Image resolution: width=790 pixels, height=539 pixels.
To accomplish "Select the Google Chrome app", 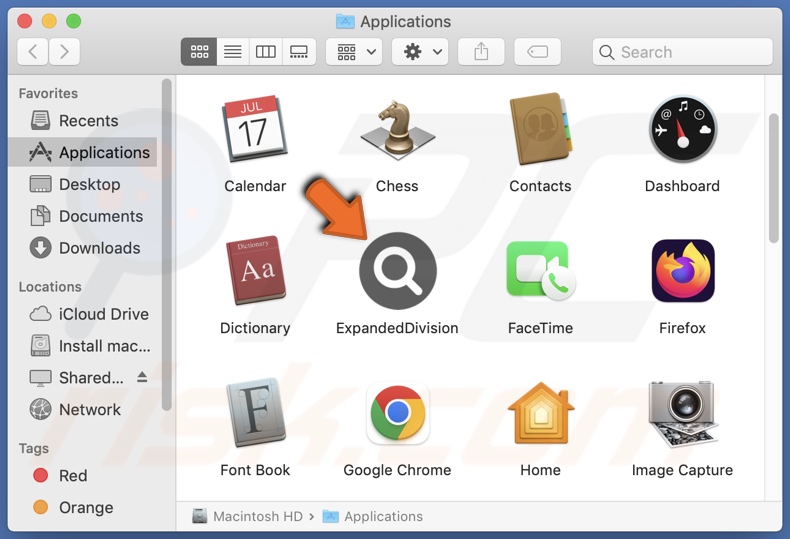I will click(x=397, y=413).
